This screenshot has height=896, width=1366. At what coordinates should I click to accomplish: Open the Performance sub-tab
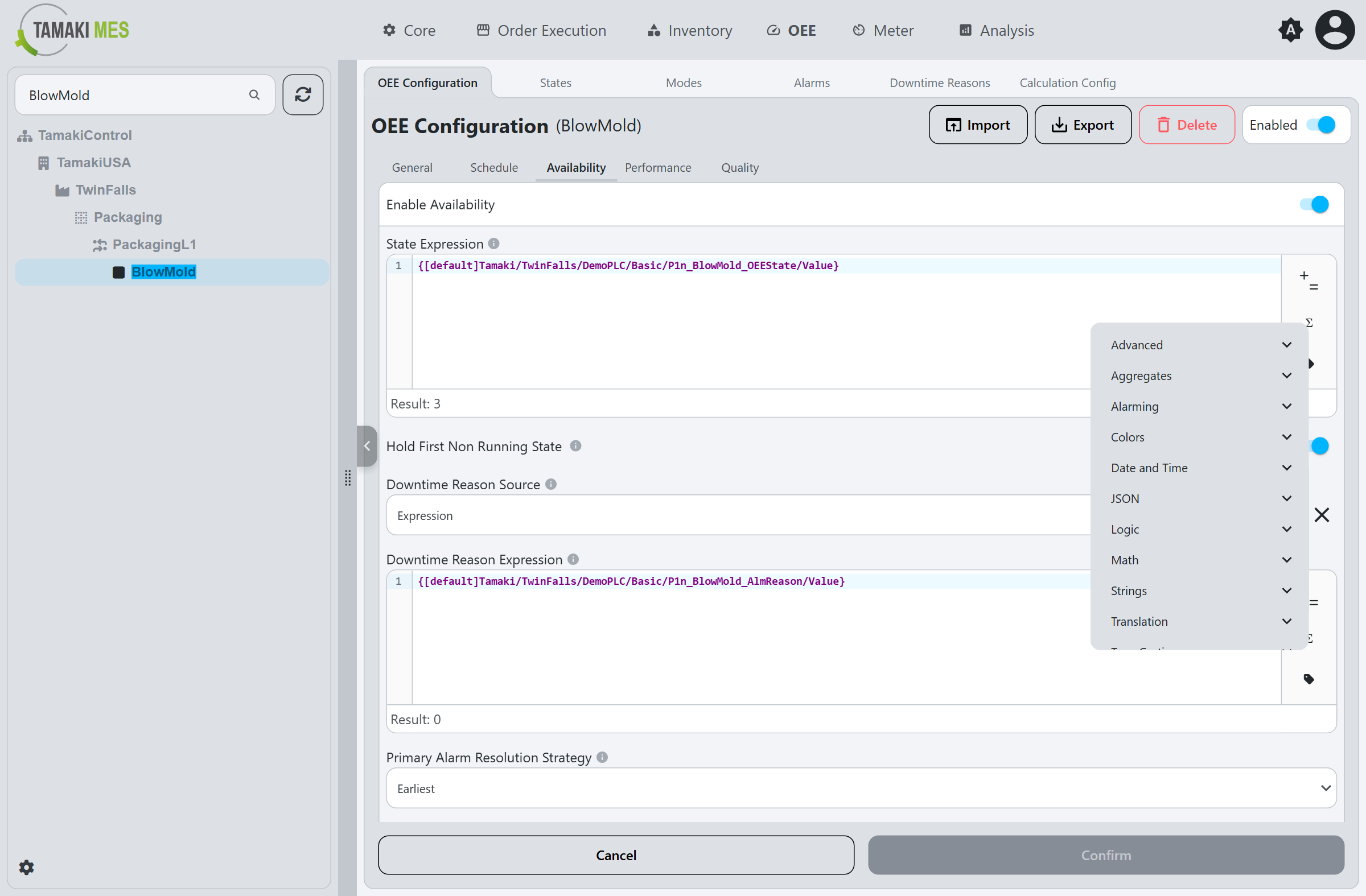tap(658, 167)
